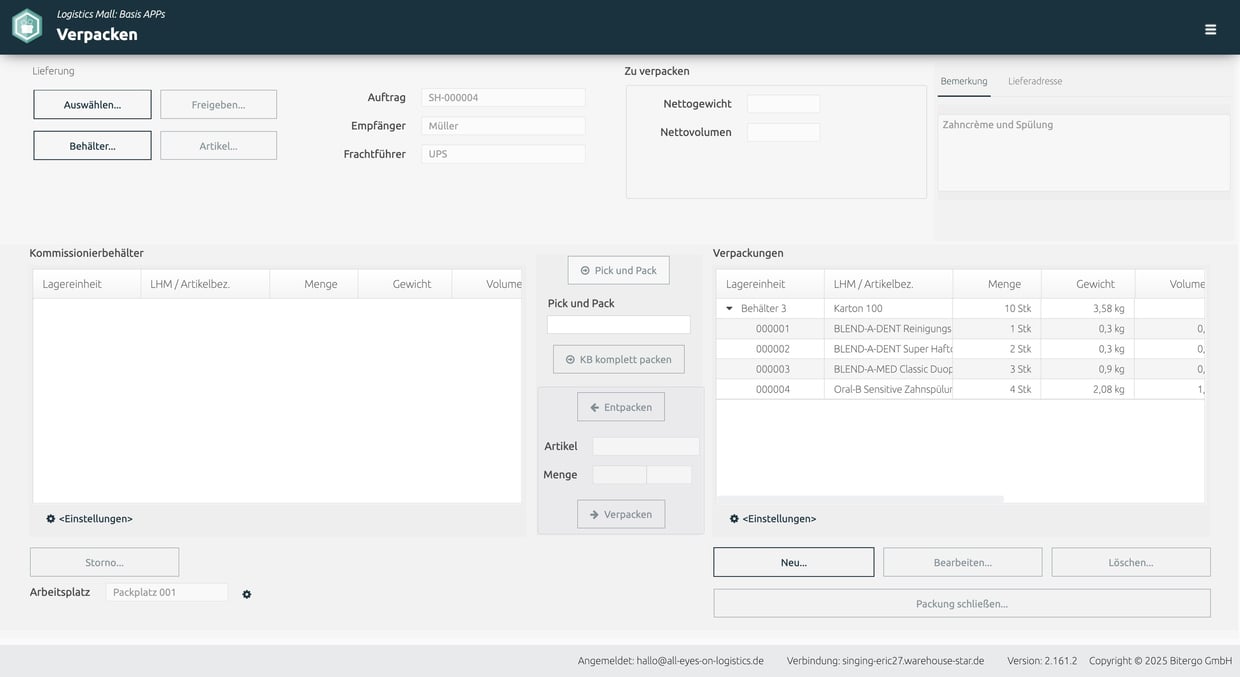
Task: Open the hamburger menu
Action: click(1210, 30)
